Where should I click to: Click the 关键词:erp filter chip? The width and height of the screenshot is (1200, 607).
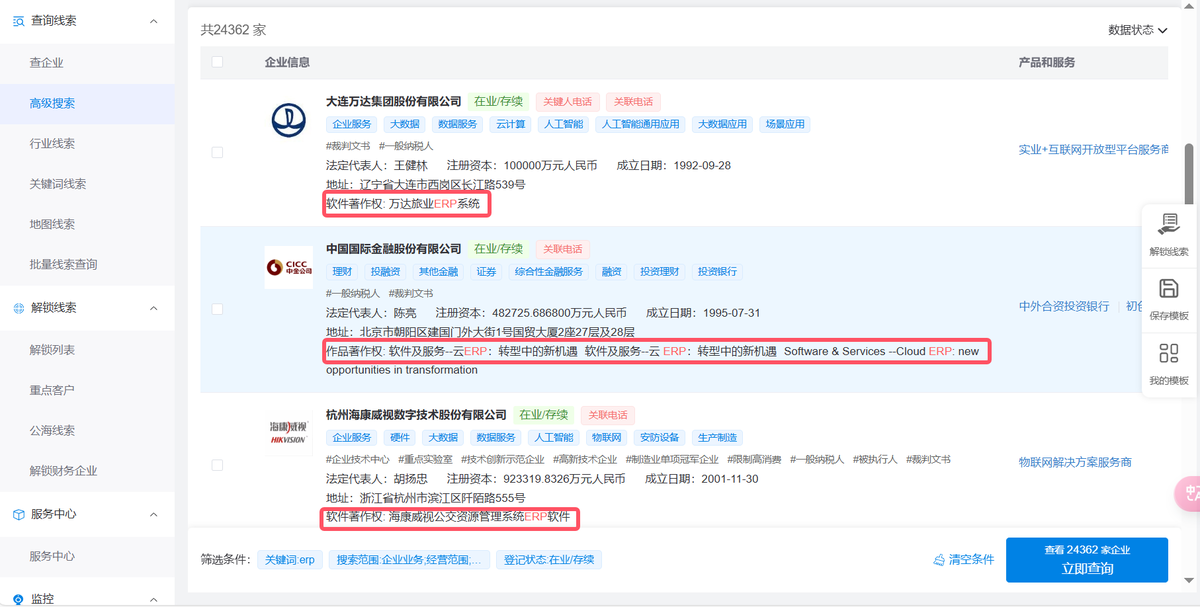pyautogui.click(x=289, y=560)
